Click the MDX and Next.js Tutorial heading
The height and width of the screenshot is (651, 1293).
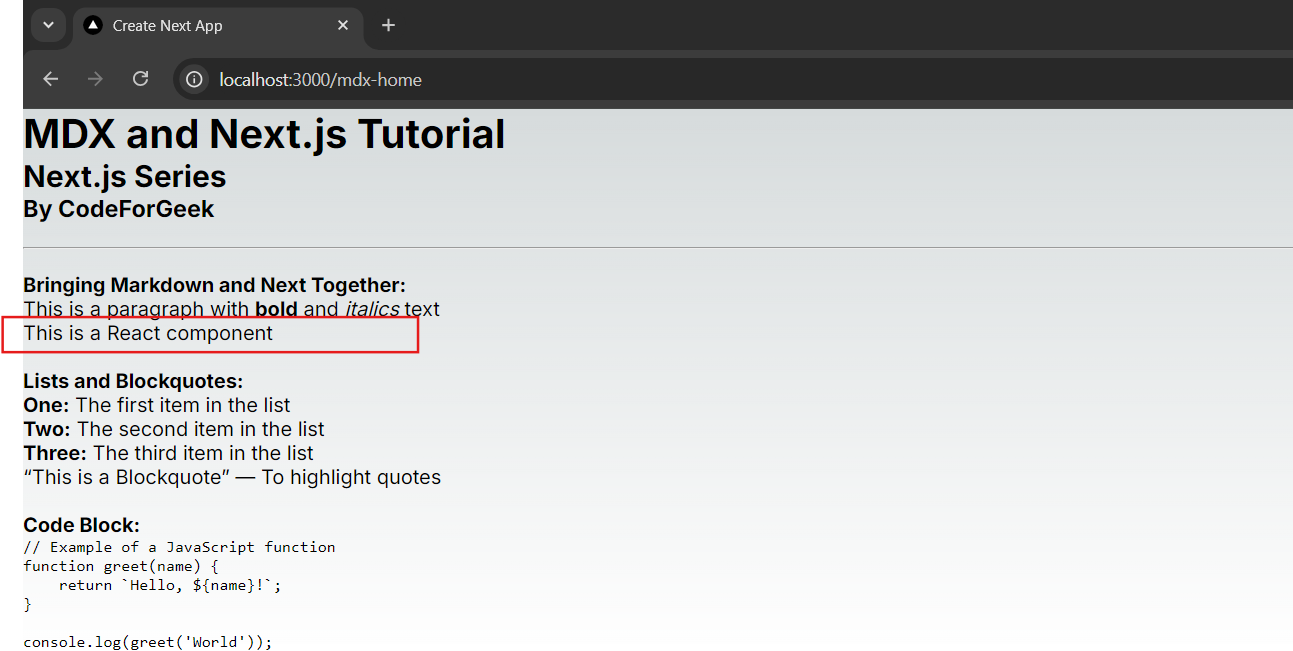click(x=264, y=134)
